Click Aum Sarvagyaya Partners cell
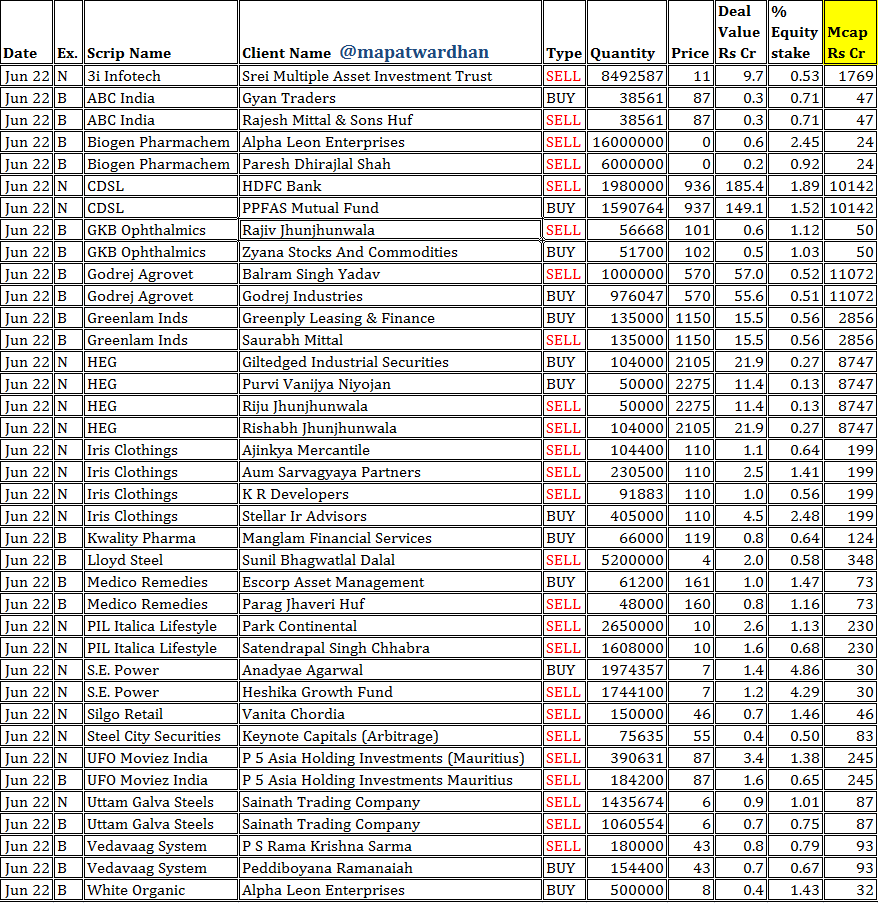 [x=390, y=472]
